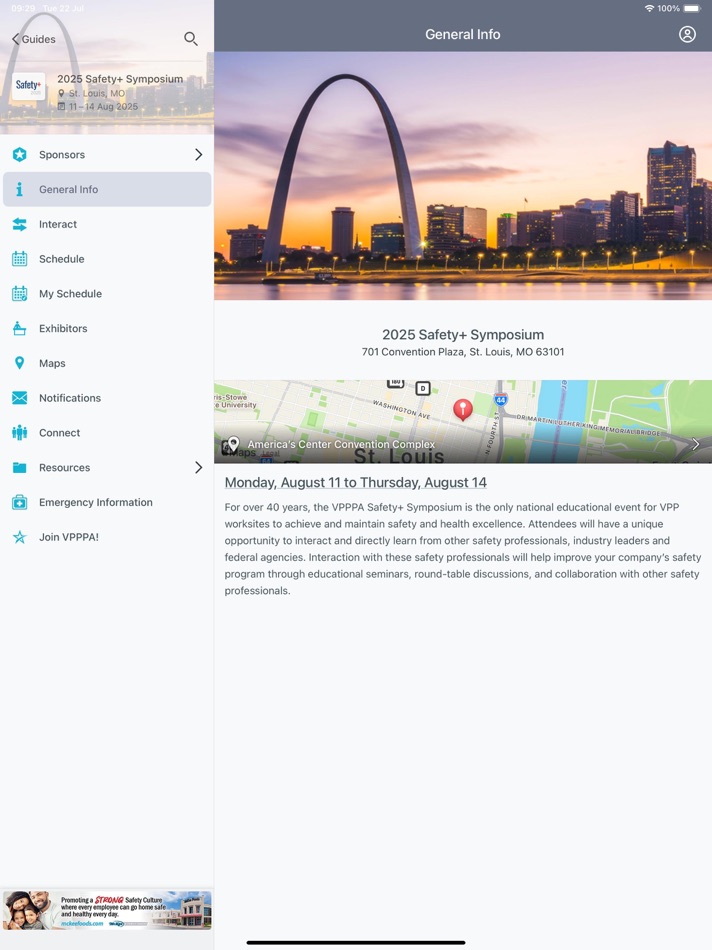
Task: Click the Join VPPPA! star icon
Action: [19, 537]
